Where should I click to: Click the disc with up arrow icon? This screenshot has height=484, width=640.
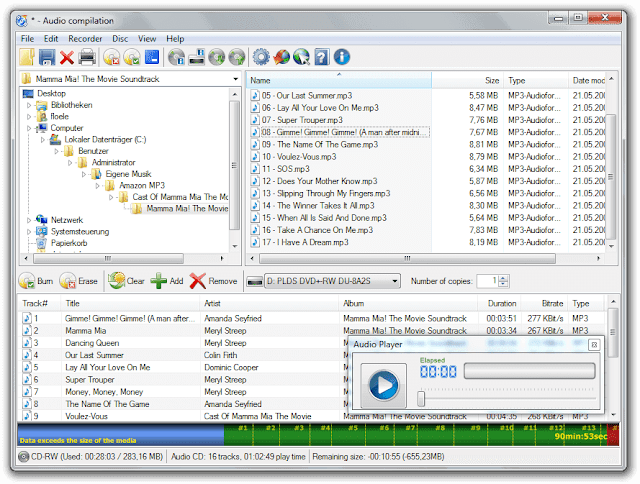click(x=237, y=57)
